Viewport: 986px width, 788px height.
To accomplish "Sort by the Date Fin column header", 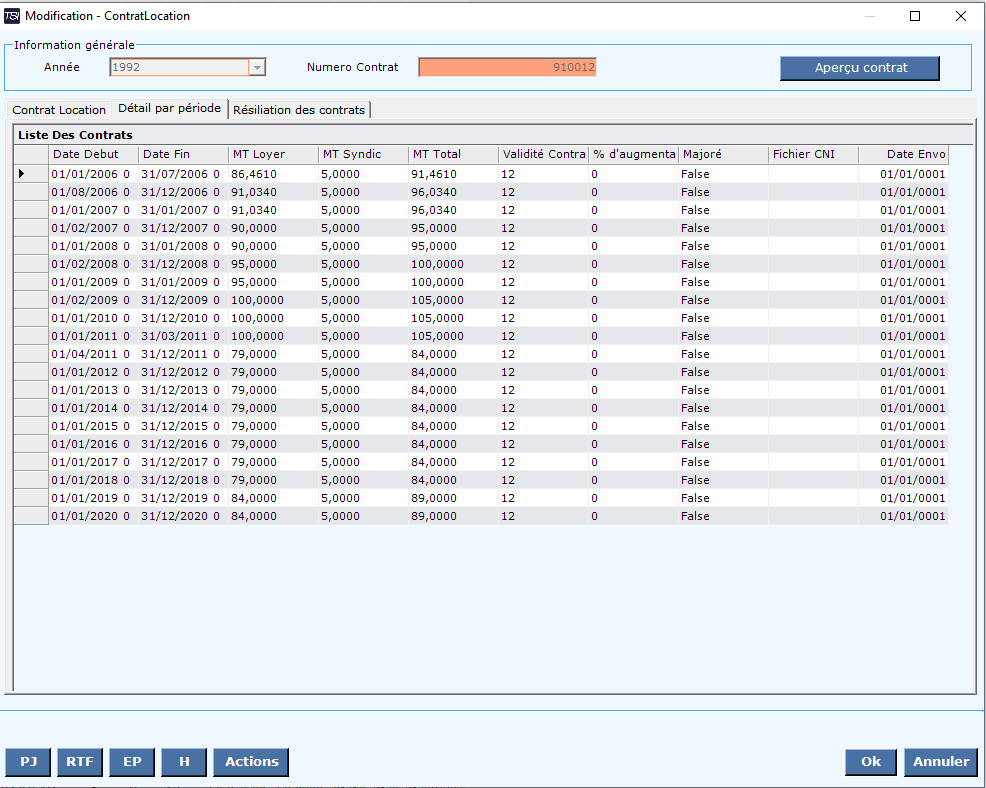I will [184, 155].
